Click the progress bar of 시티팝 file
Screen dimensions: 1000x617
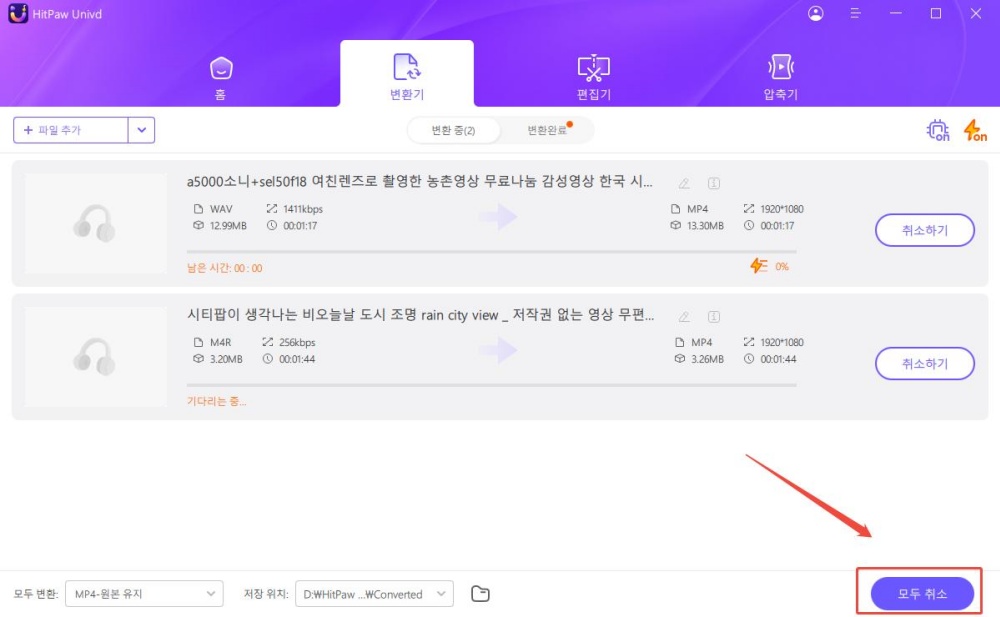[491, 385]
